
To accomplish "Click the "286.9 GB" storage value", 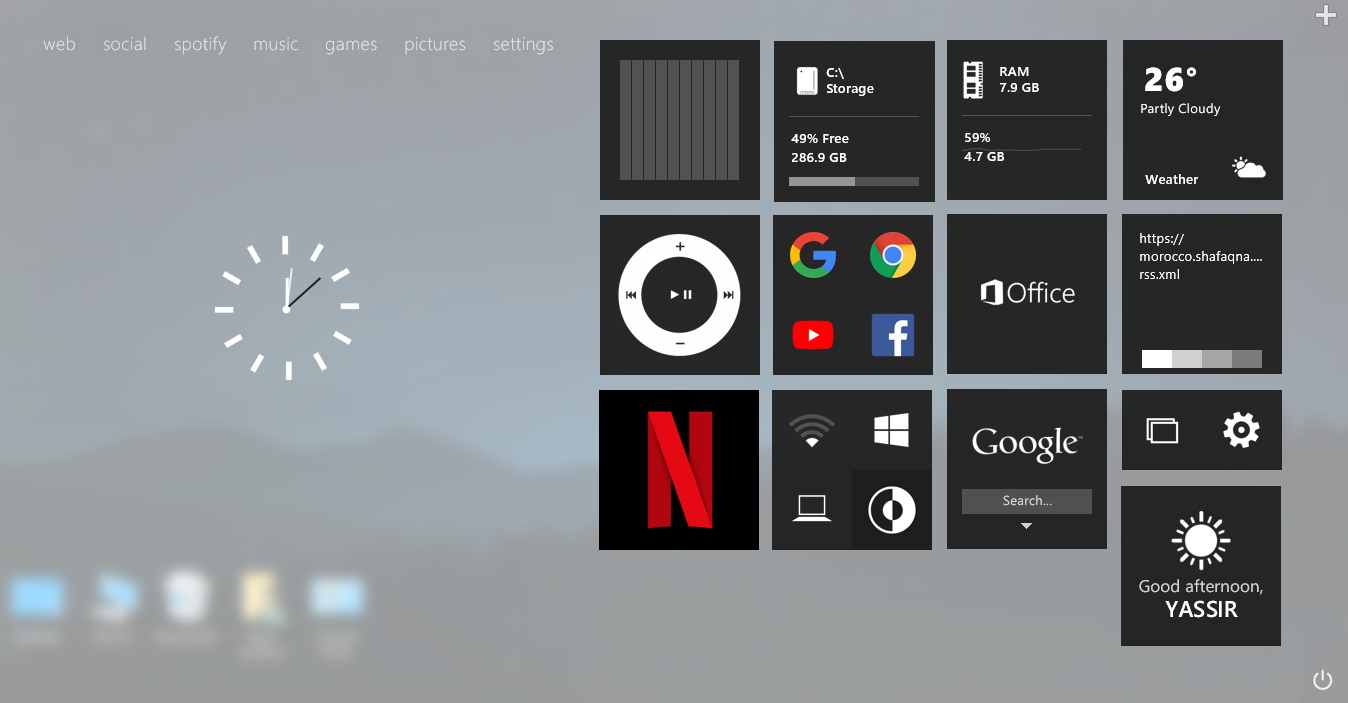I will click(x=819, y=157).
